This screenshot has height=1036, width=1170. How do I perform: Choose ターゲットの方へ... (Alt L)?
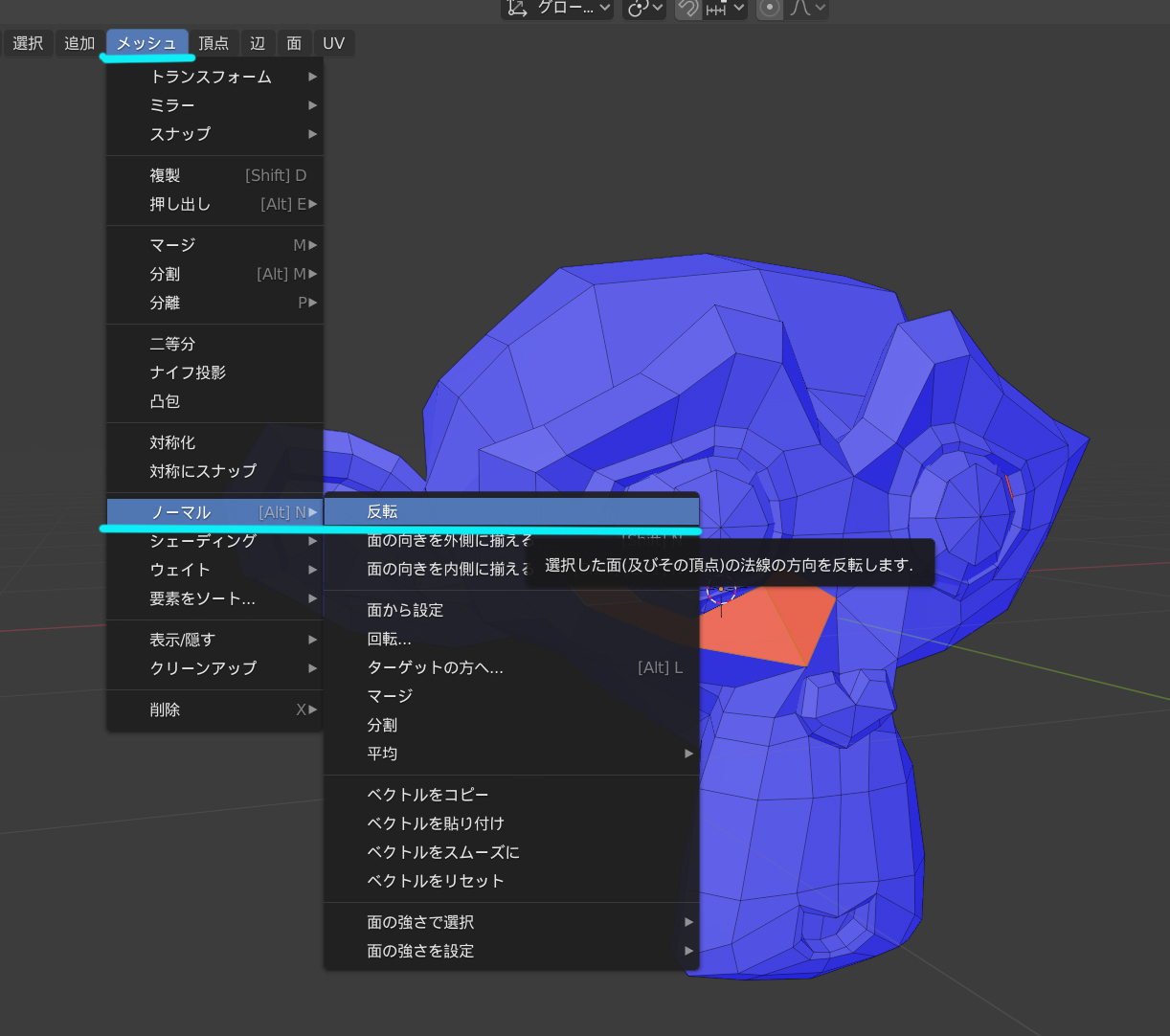point(512,667)
